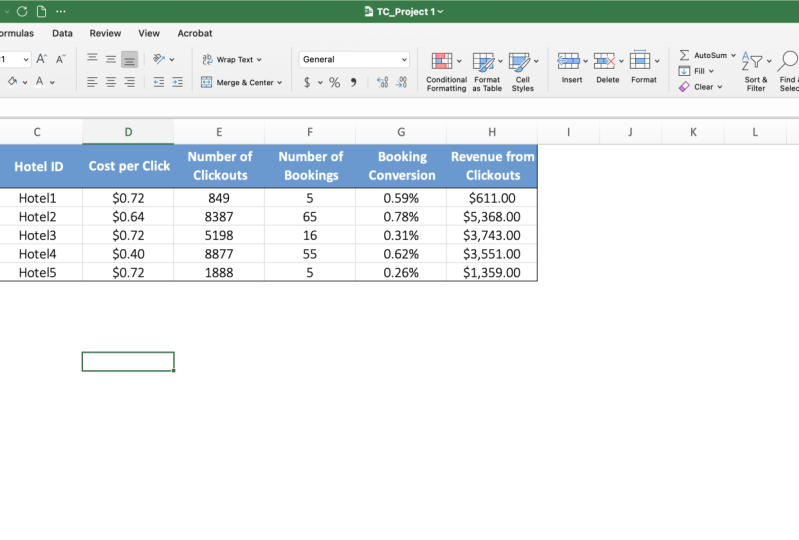Screen dimensions: 799x540
Task: Increase font size with larger A icon
Action: 41,59
